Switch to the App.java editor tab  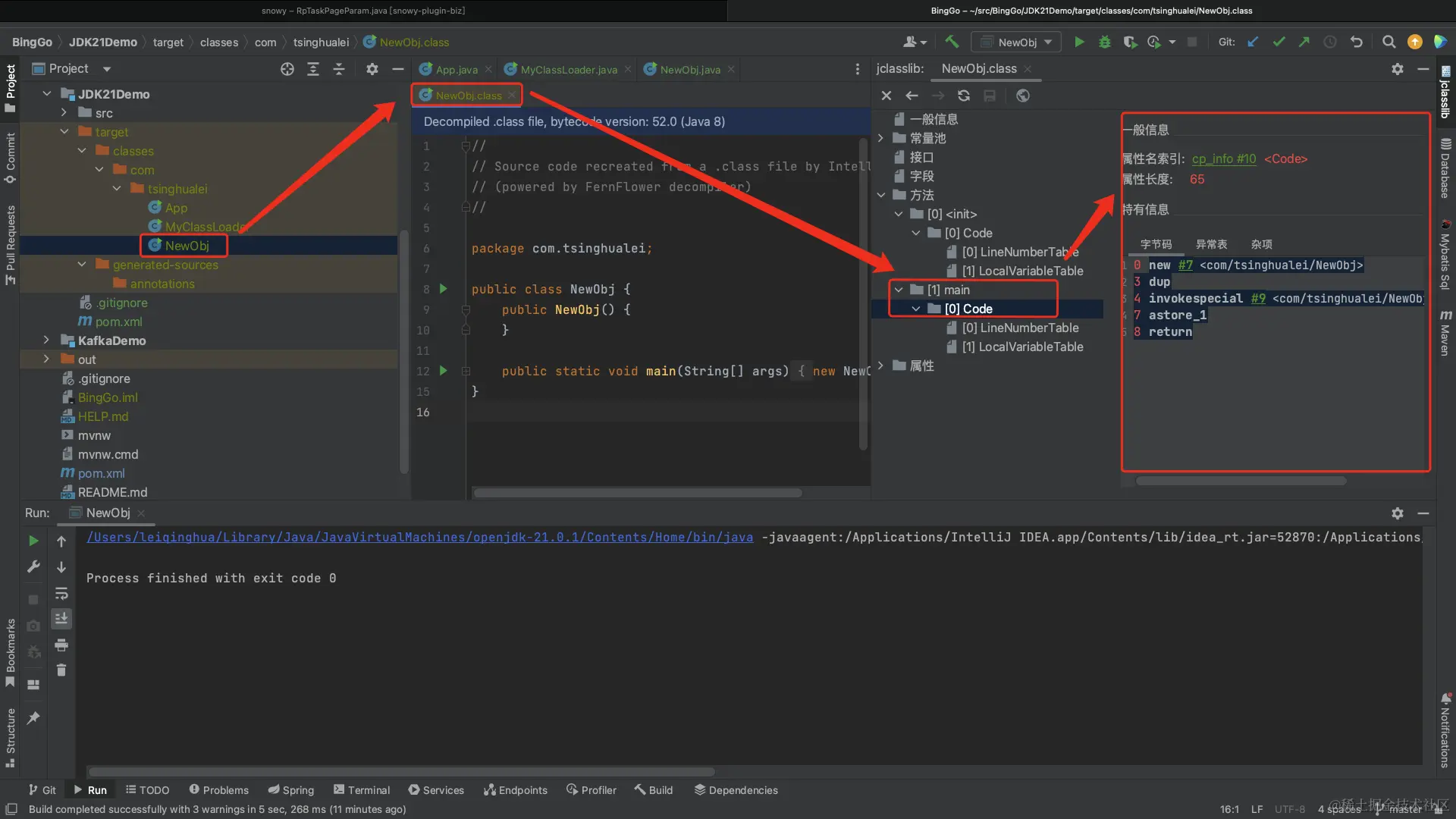pos(456,70)
